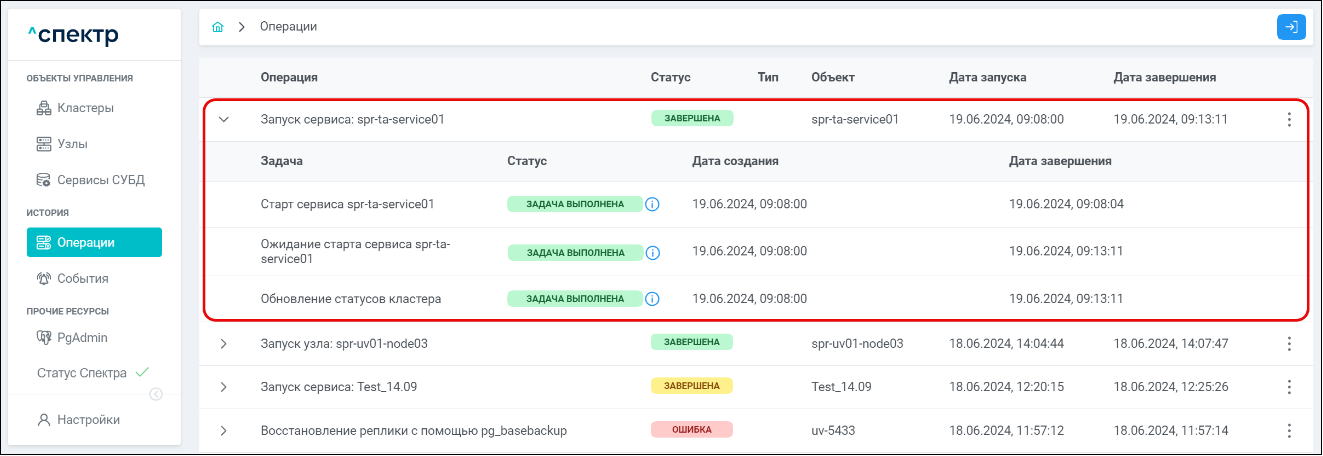The width and height of the screenshot is (1323, 456).
Task: Open the PgAdmin resource link
Action: (x=81, y=337)
